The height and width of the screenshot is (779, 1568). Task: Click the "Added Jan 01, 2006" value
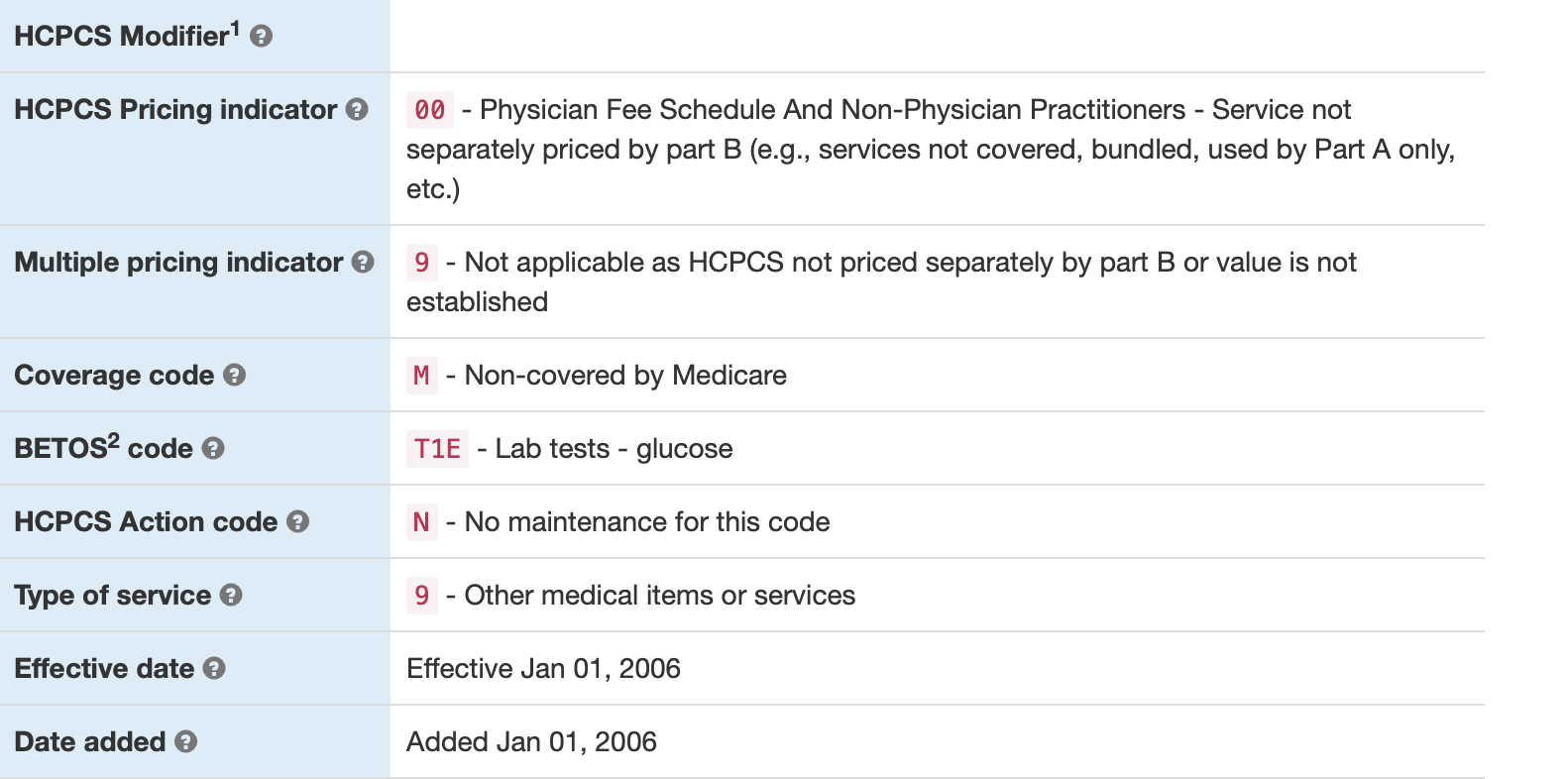click(531, 742)
